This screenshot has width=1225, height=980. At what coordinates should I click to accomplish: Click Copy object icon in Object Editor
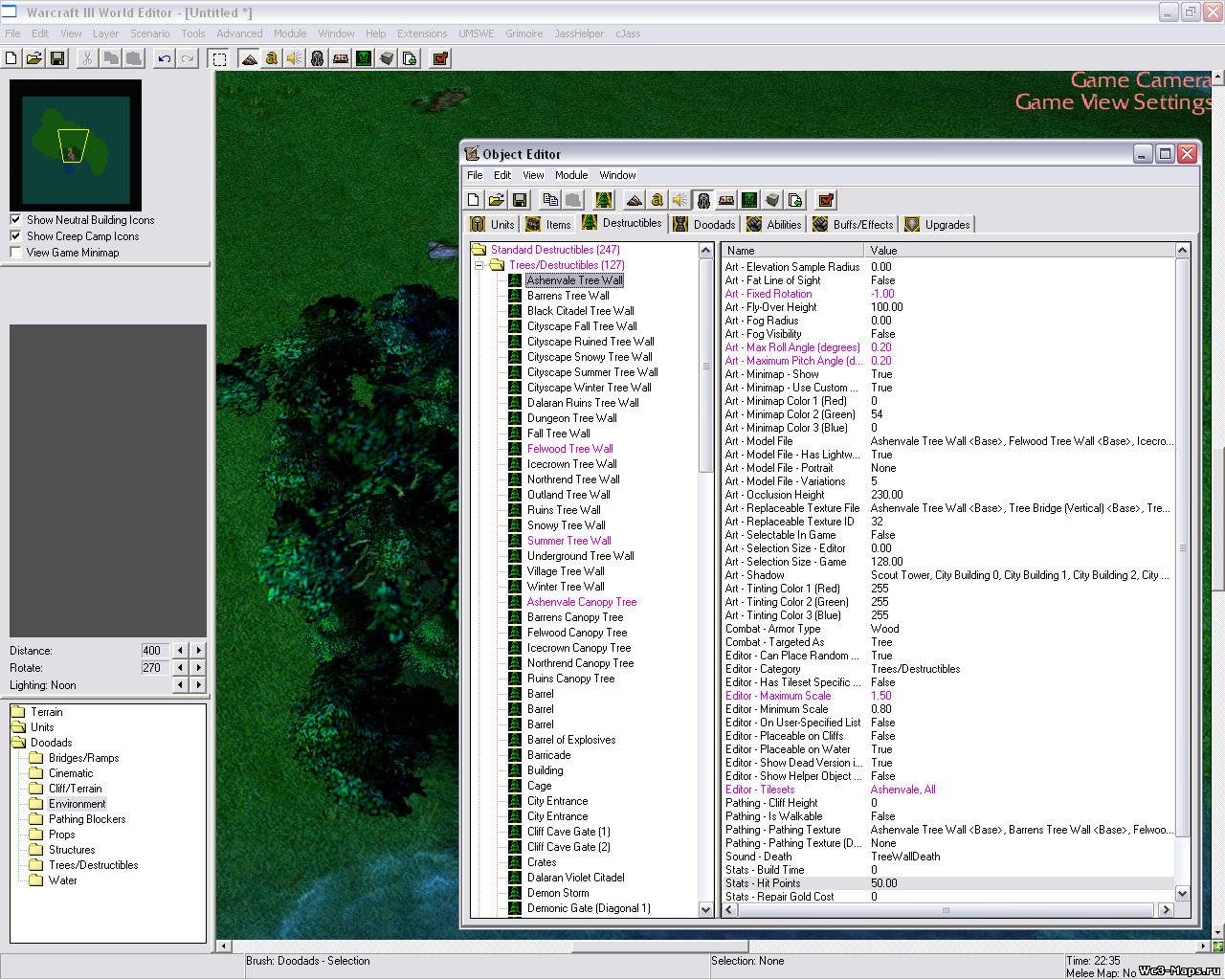550,200
